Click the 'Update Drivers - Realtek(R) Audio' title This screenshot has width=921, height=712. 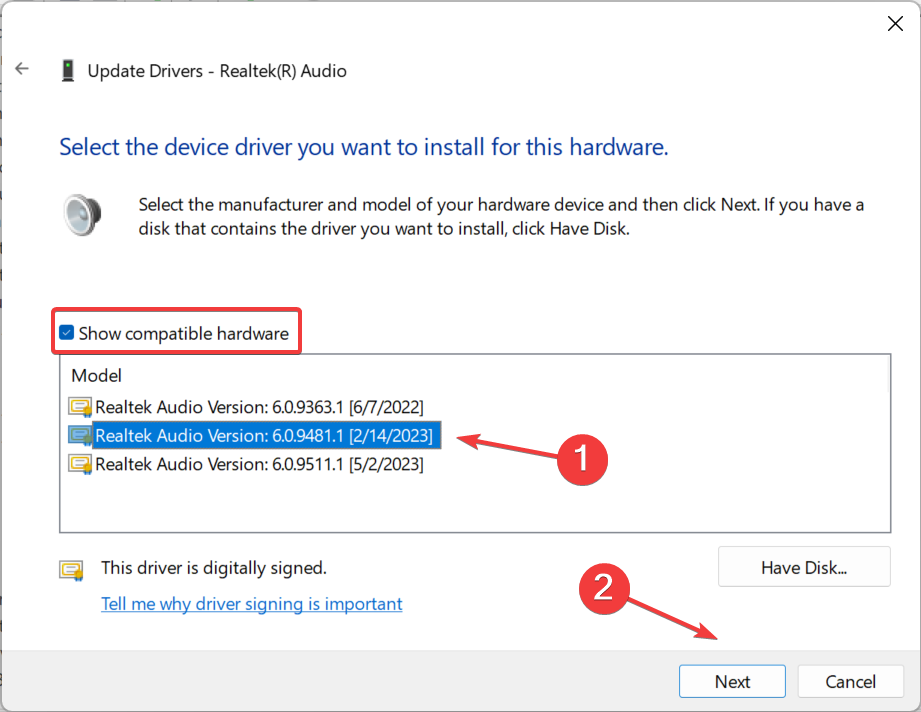point(217,71)
